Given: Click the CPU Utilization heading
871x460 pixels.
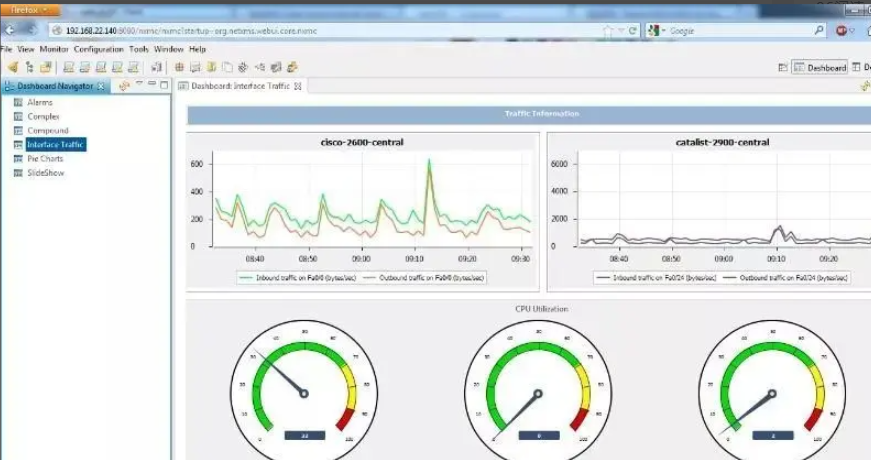Looking at the screenshot, I should [x=542, y=309].
